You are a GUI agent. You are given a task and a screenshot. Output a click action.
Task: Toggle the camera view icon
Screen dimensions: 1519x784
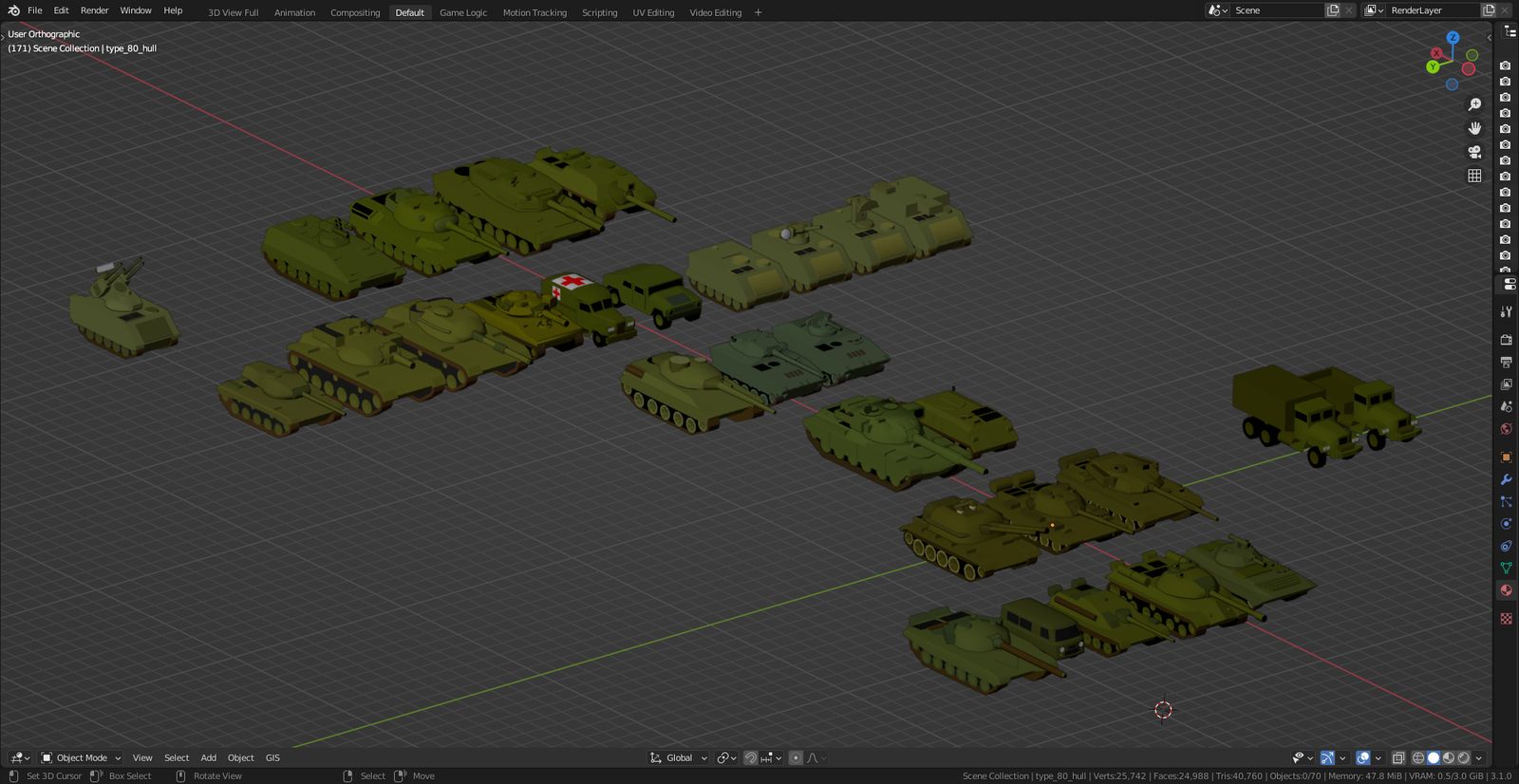click(x=1474, y=152)
